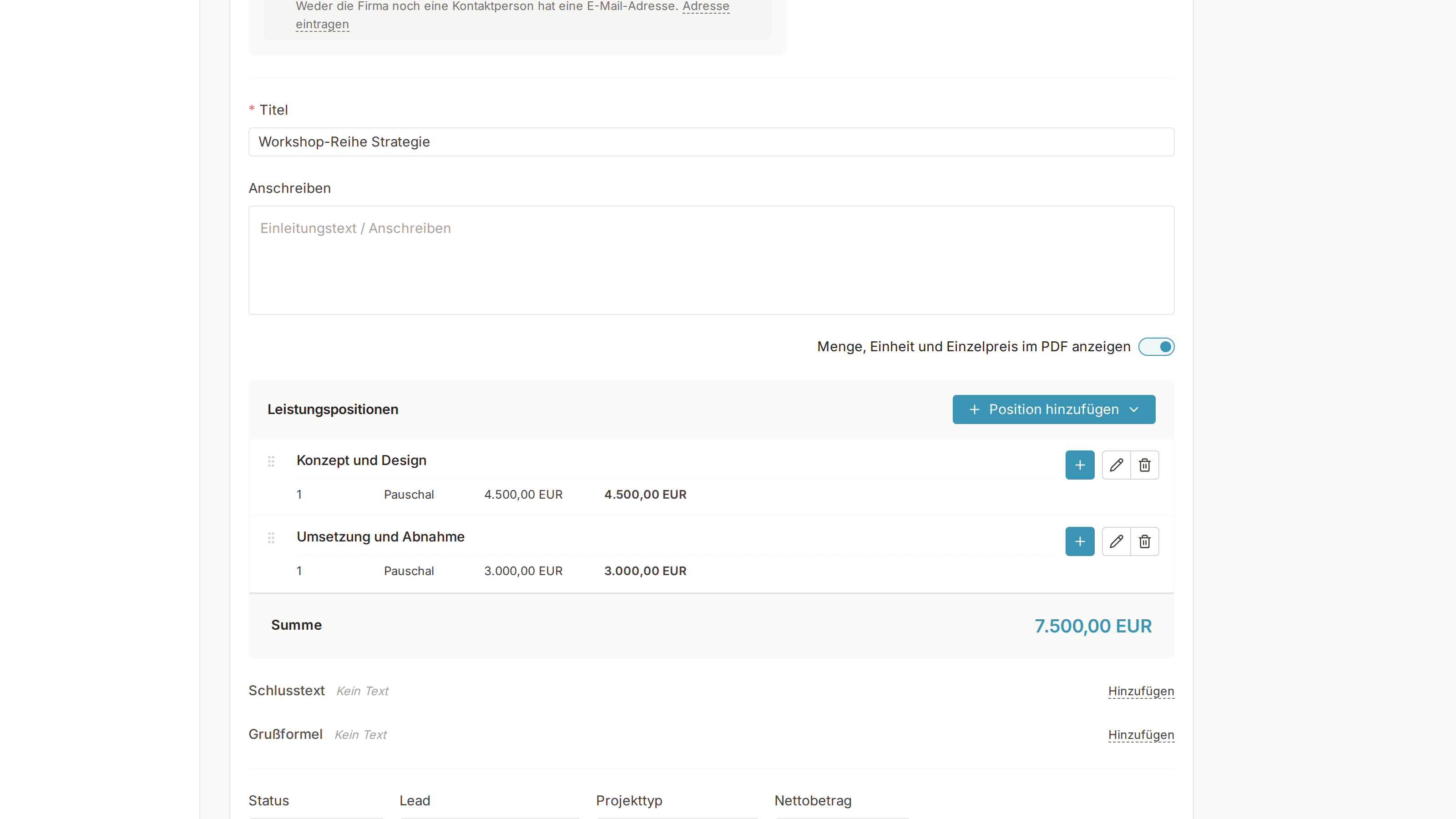Click the Status field label
The image size is (1456, 819).
[x=268, y=800]
